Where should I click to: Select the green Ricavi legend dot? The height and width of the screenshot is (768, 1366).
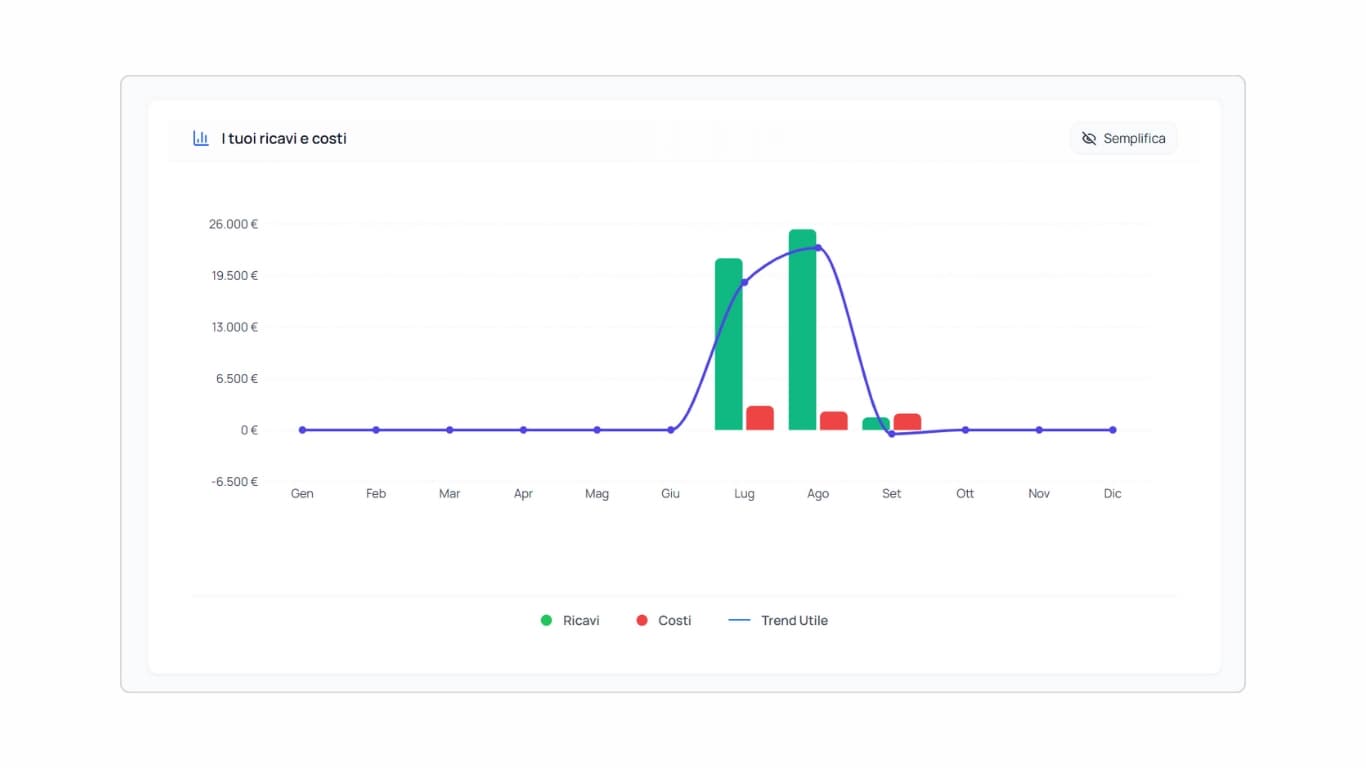[x=546, y=620]
